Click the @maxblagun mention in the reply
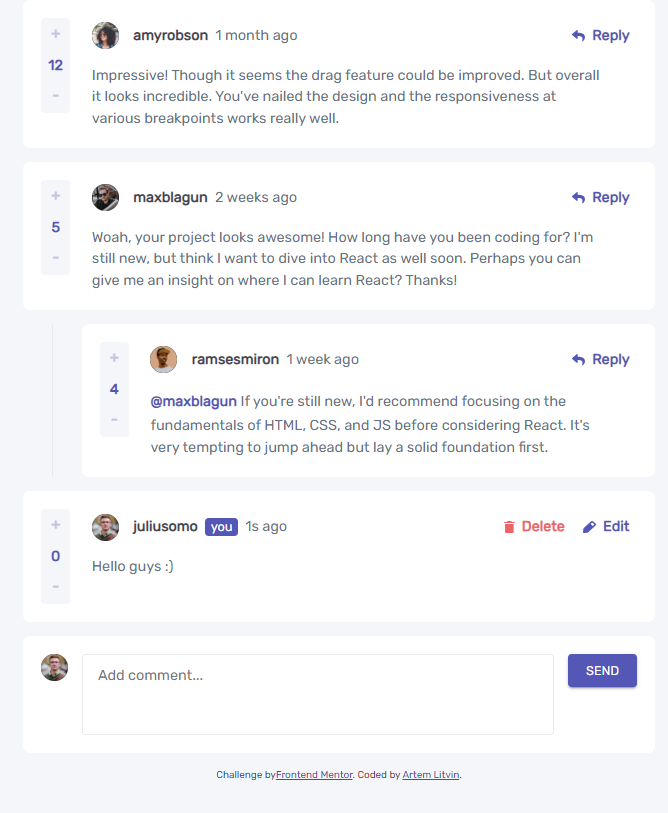 tap(193, 401)
